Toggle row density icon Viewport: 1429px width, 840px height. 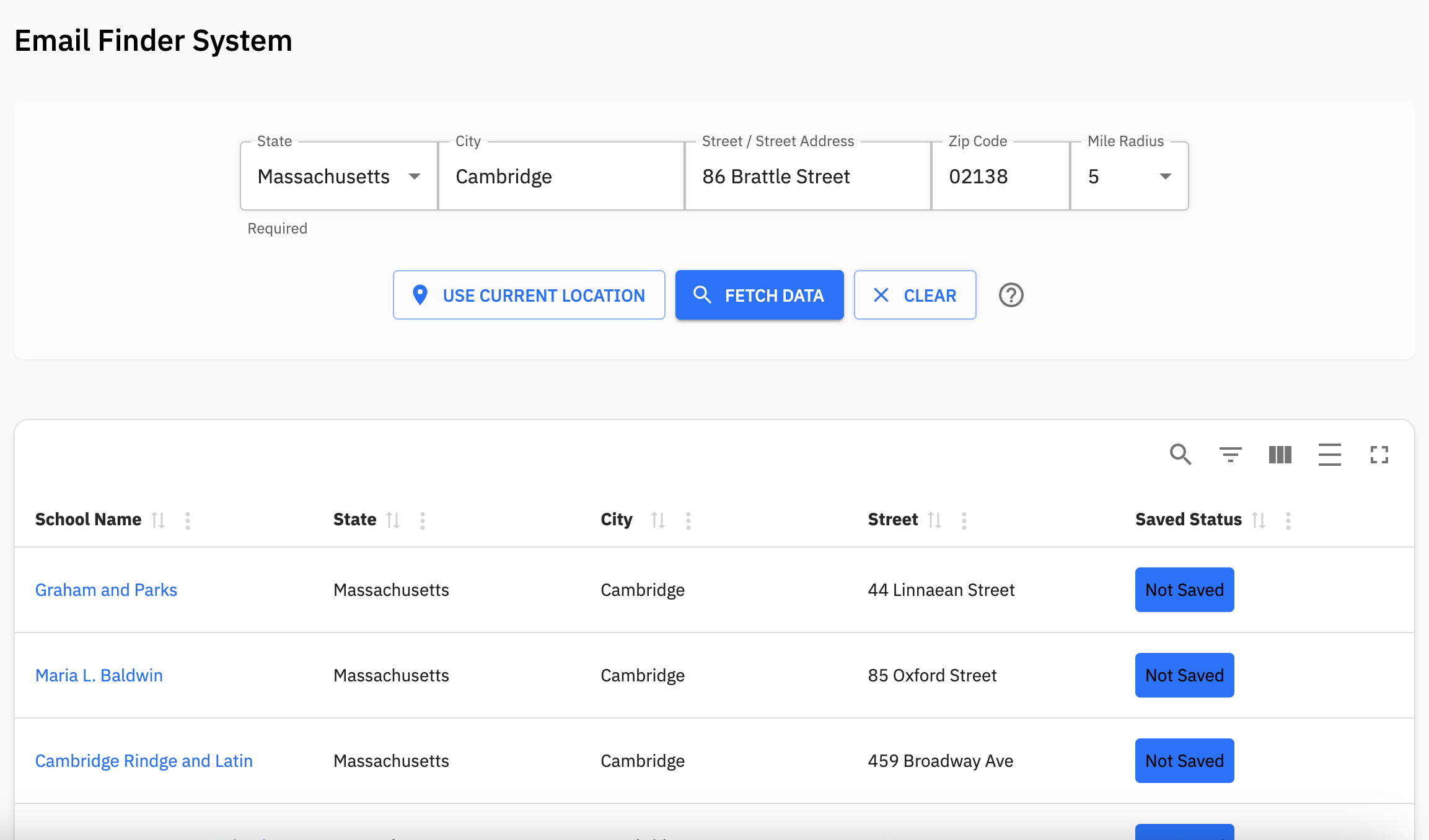(1329, 455)
